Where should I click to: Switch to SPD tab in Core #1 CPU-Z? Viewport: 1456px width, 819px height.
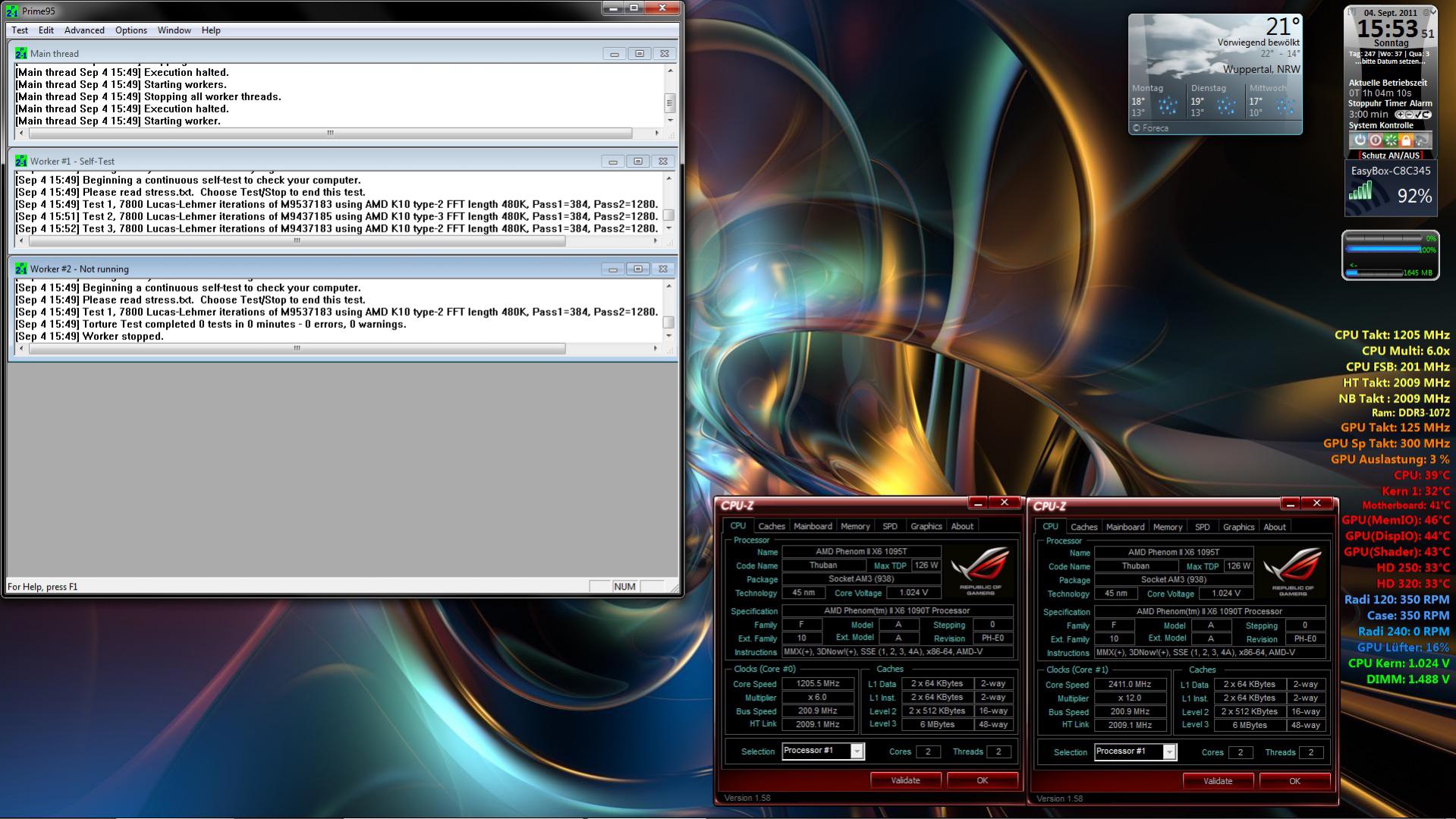tap(1203, 527)
